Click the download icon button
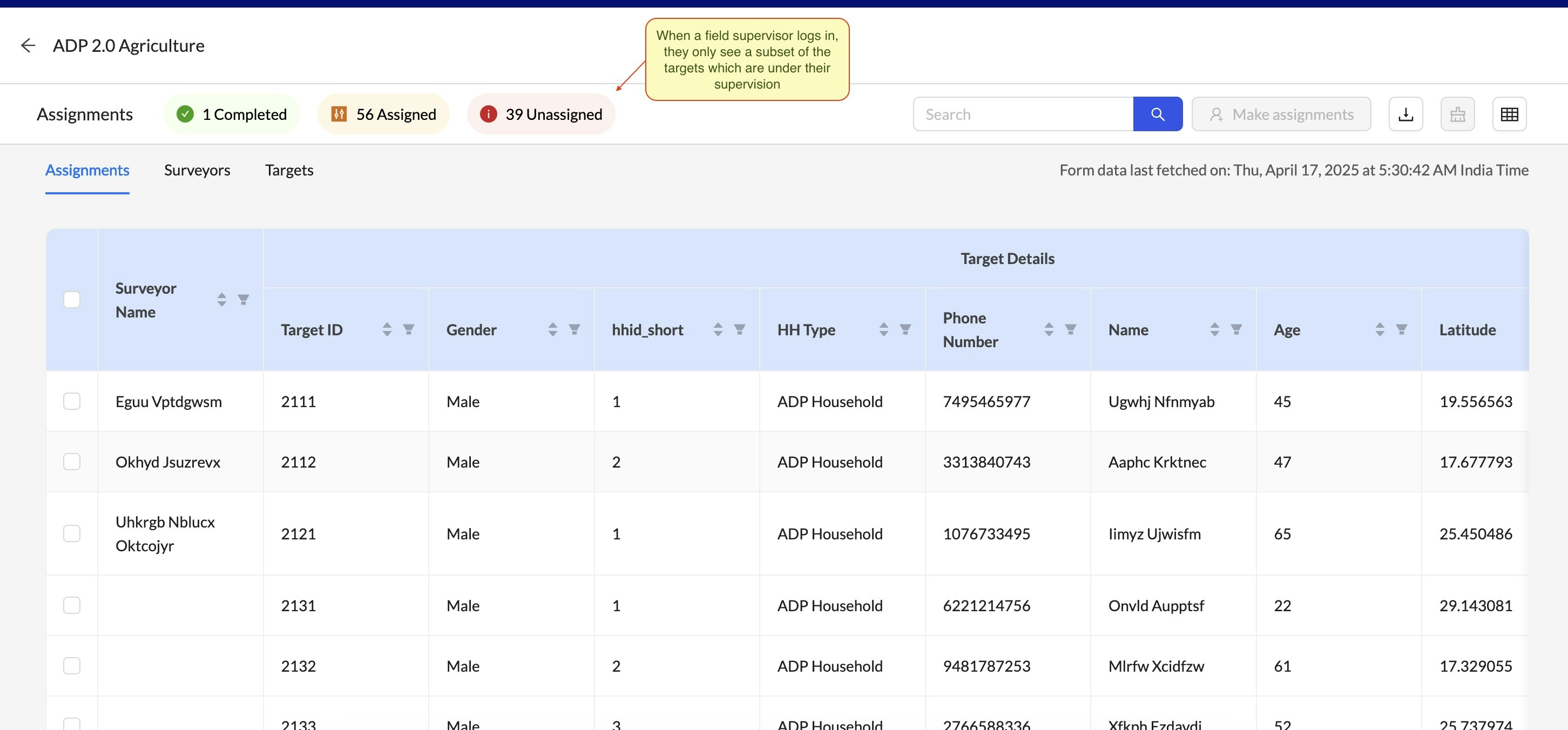The image size is (1568, 730). pyautogui.click(x=1405, y=114)
